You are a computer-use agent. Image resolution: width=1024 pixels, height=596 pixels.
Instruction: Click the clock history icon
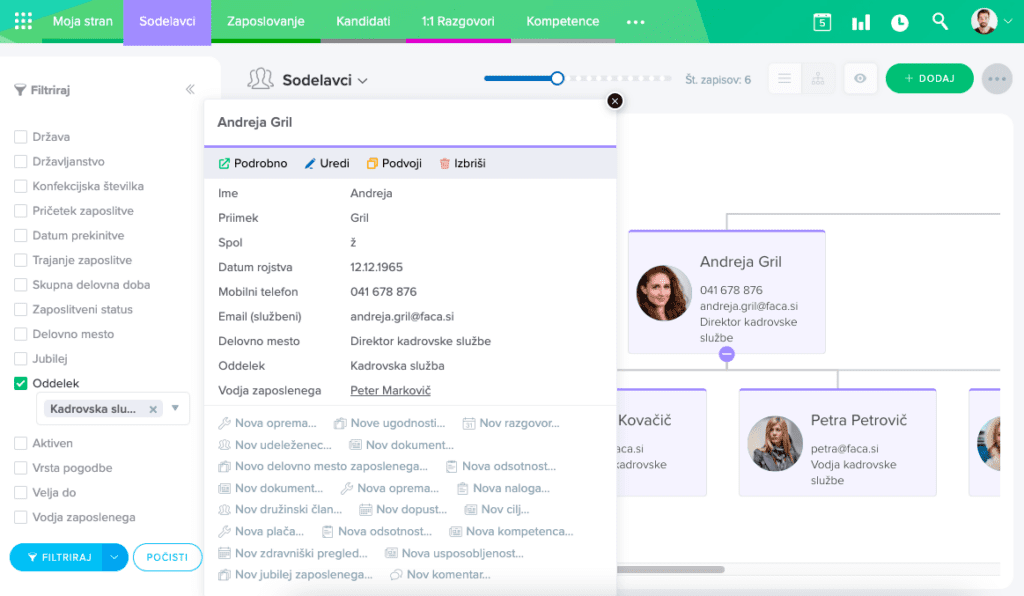point(900,22)
